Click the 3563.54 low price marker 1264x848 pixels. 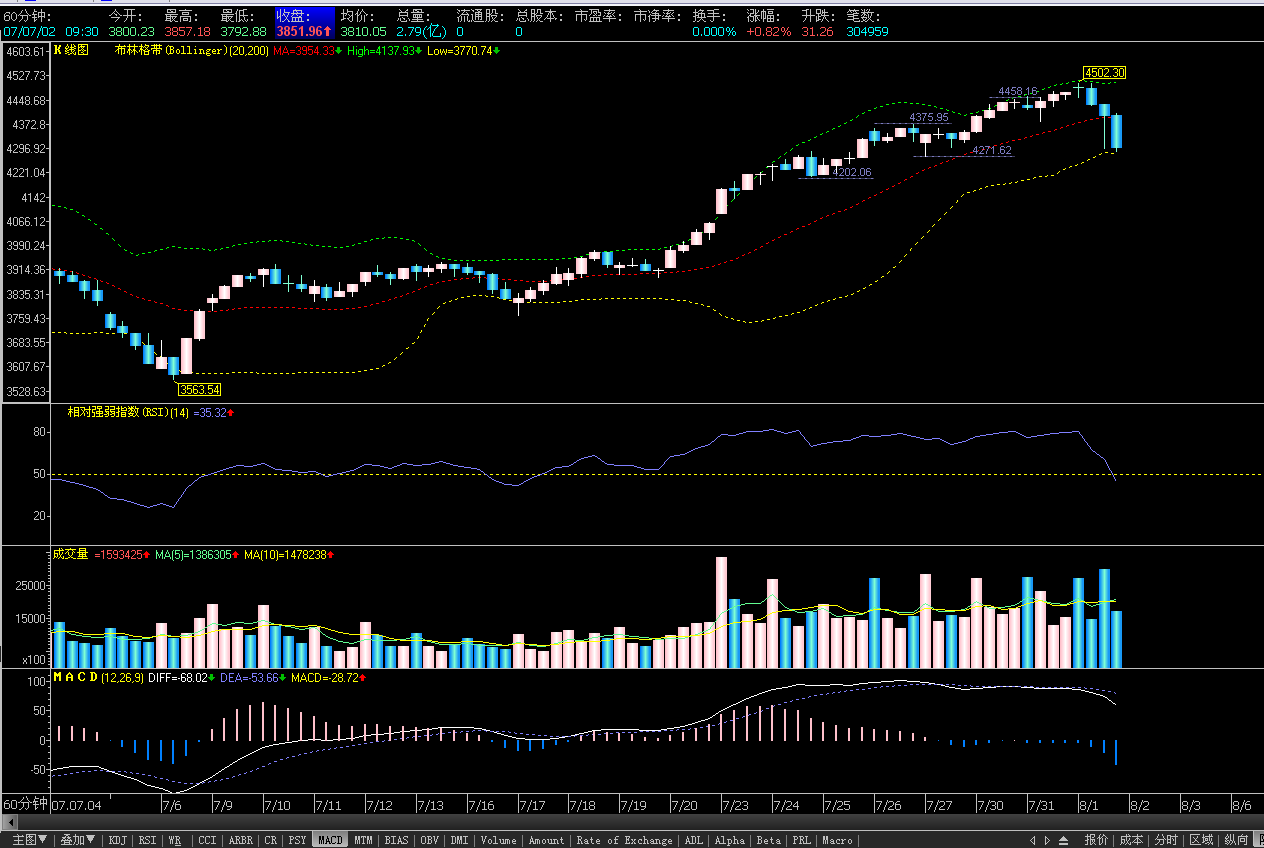(199, 389)
